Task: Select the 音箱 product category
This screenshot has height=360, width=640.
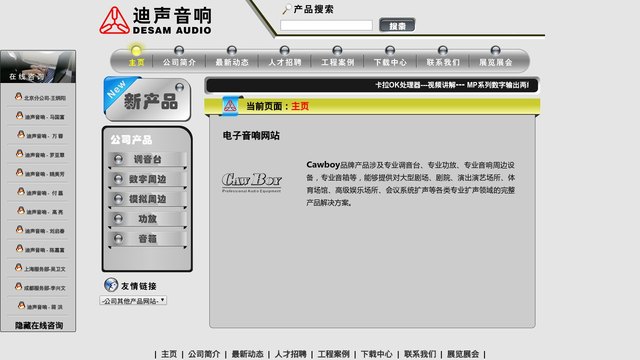Action: point(147,239)
